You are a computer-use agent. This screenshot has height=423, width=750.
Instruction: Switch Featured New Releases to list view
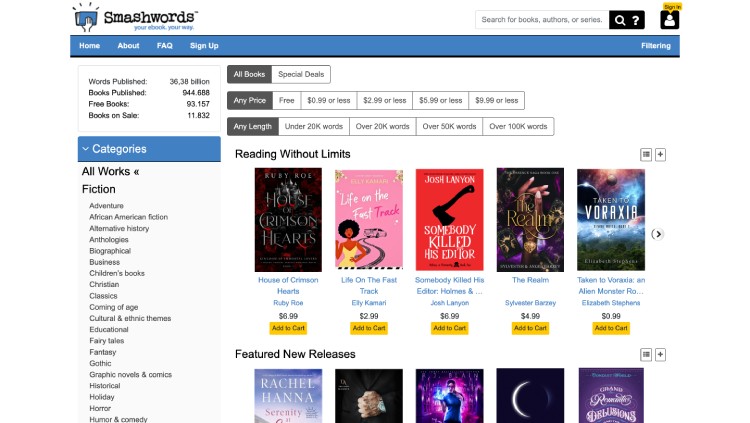tap(646, 355)
